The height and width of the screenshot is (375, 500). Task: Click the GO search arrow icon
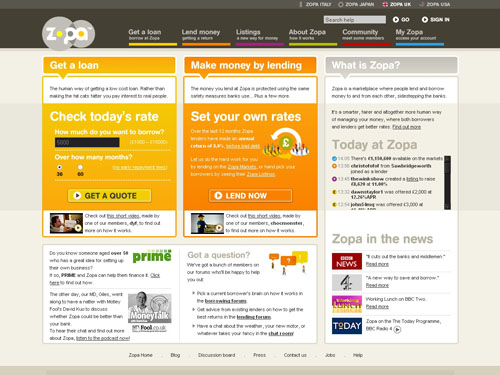click(x=396, y=20)
